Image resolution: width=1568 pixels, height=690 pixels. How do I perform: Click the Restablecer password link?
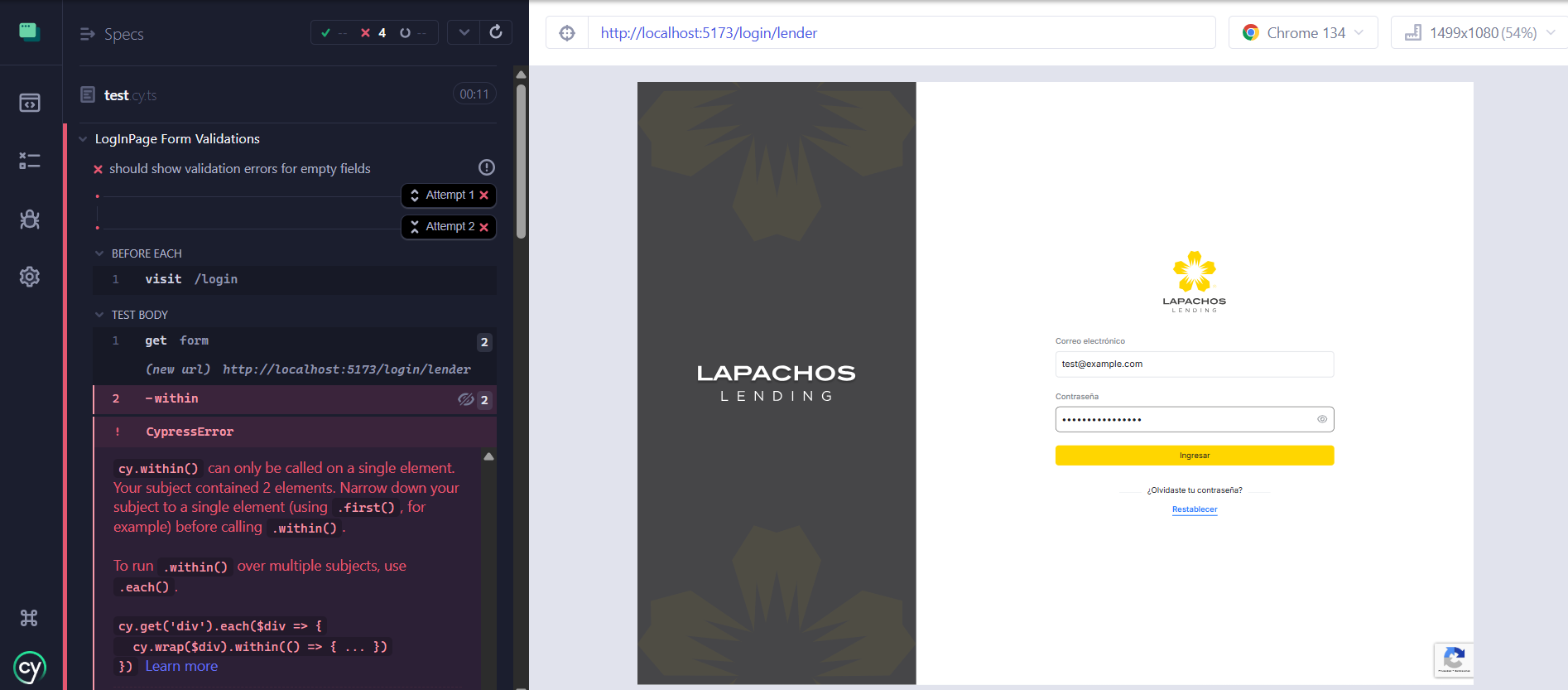(1194, 509)
